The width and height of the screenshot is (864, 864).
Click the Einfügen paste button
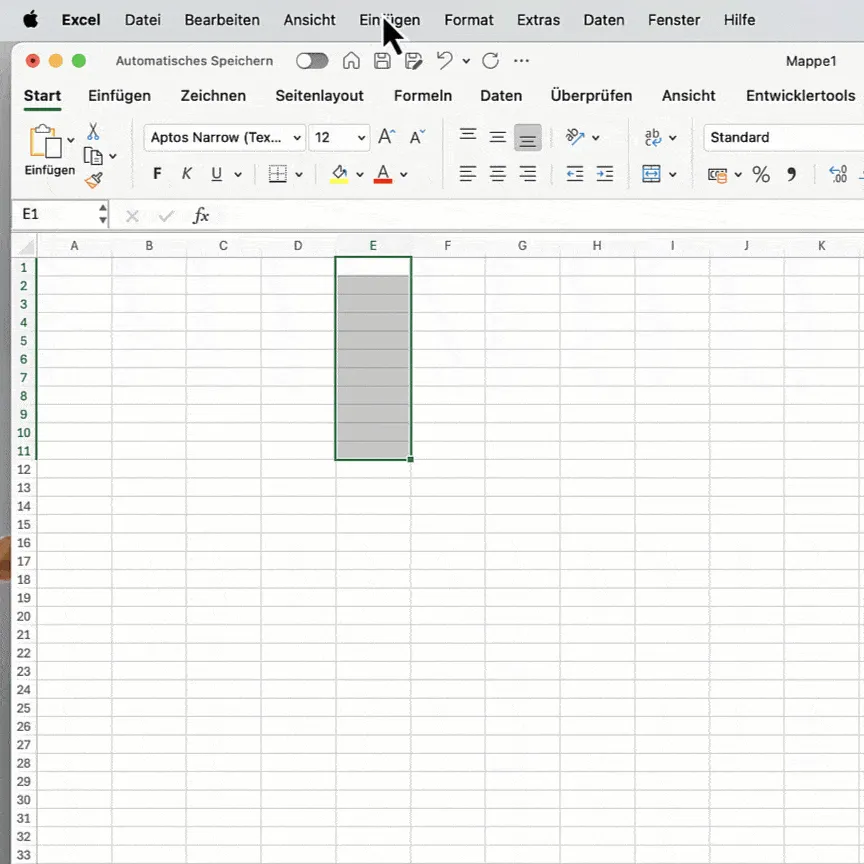click(45, 150)
